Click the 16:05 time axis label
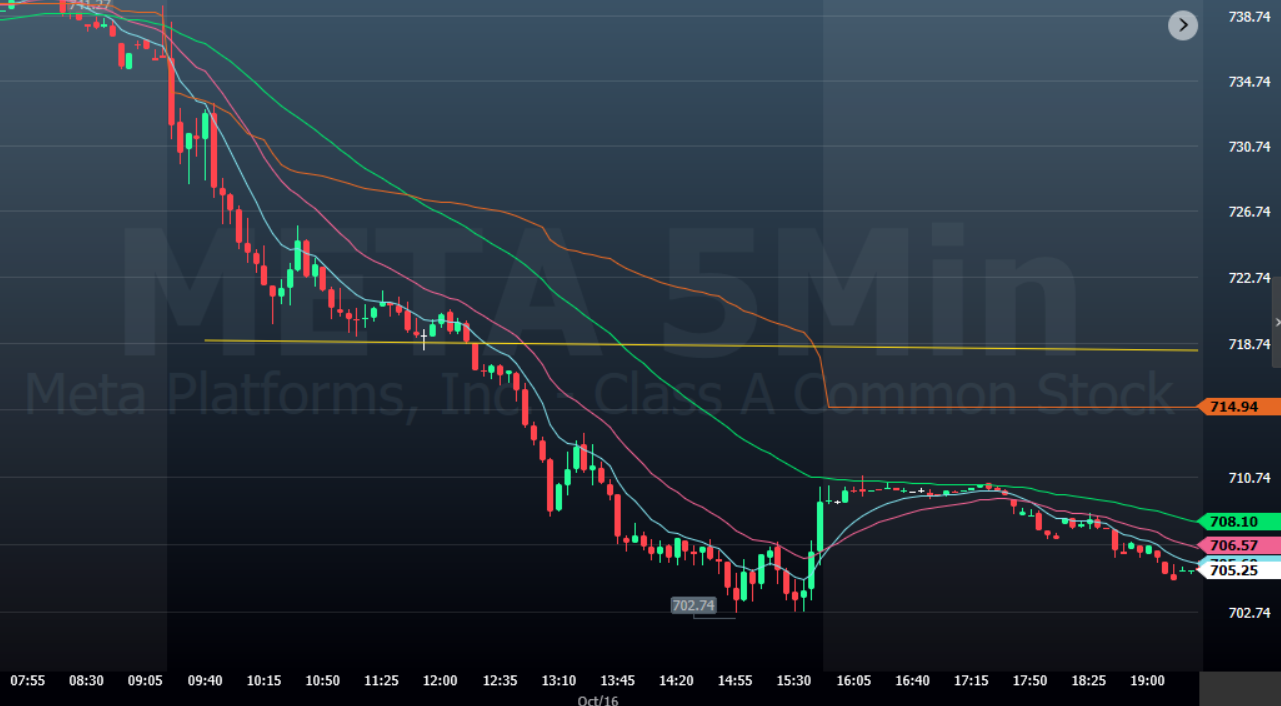The height and width of the screenshot is (706, 1281). pyautogui.click(x=853, y=681)
